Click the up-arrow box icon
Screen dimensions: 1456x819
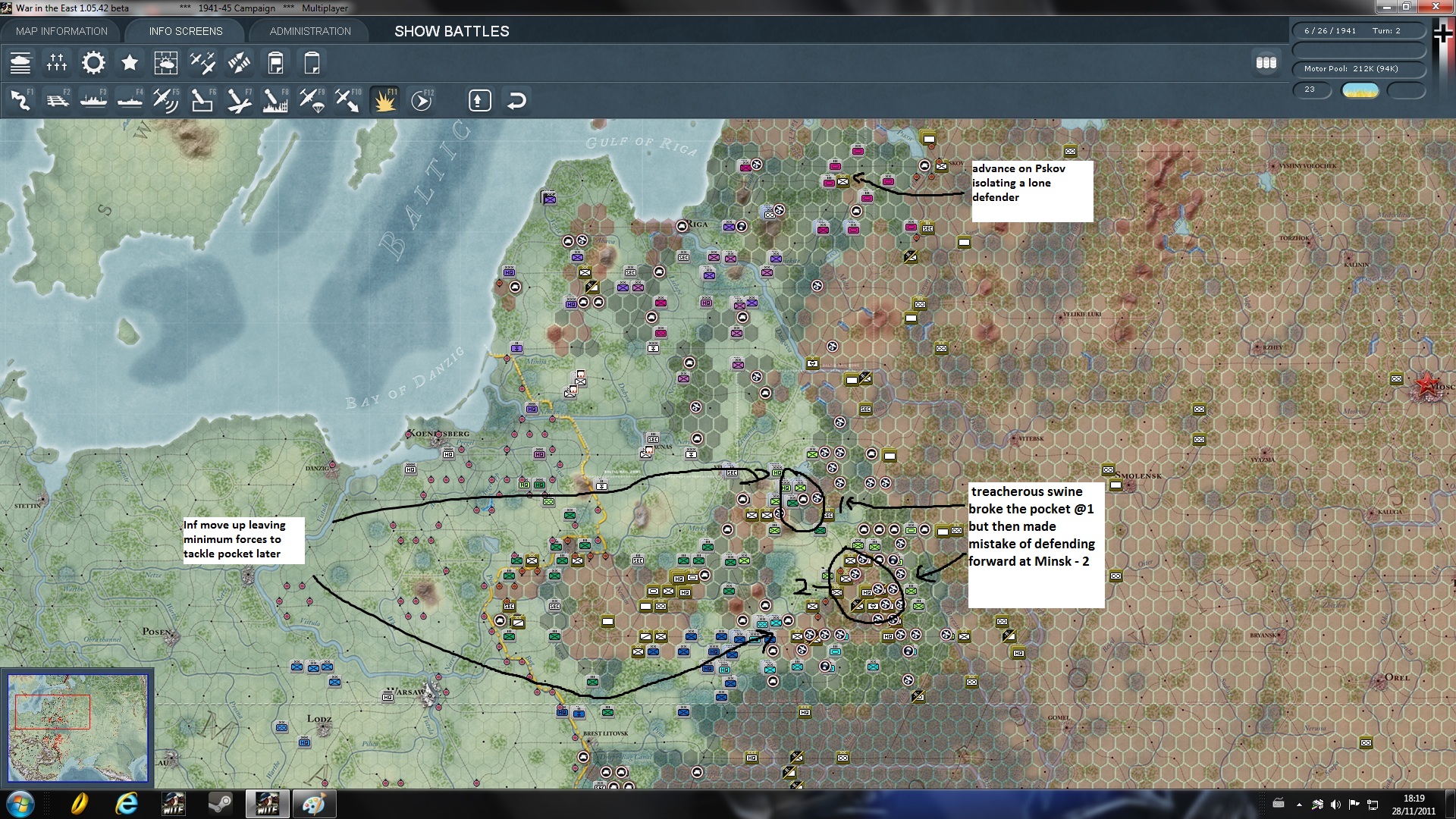[x=480, y=100]
